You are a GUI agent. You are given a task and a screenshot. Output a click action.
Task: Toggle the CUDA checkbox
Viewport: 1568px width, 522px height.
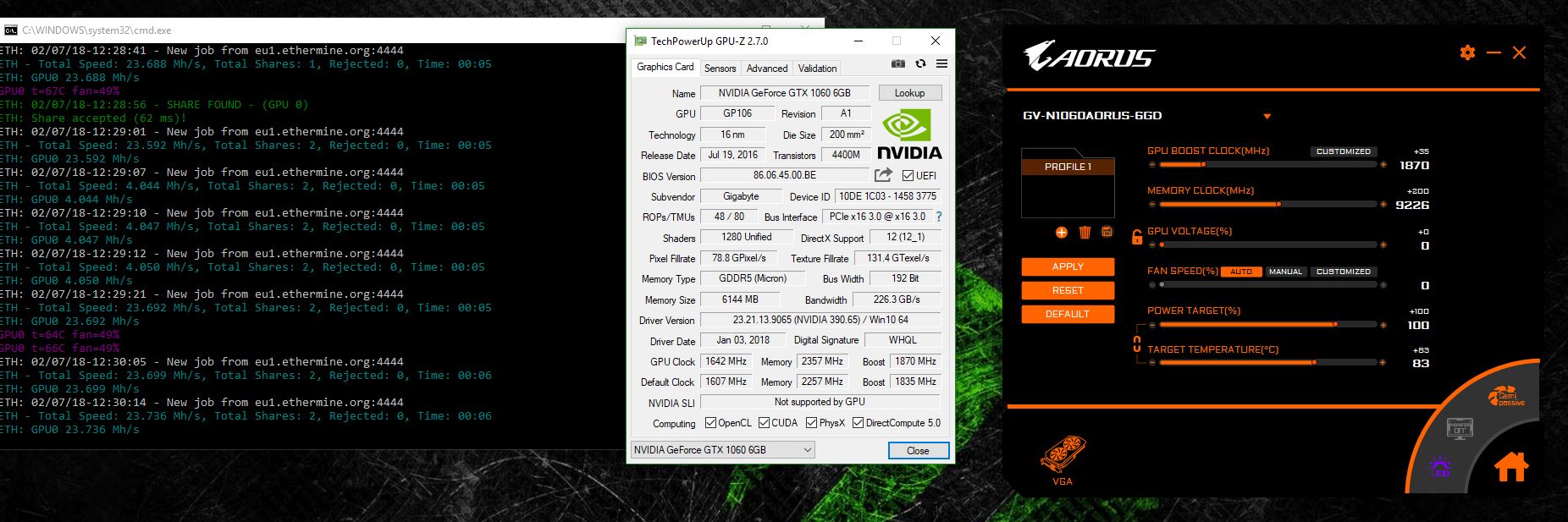click(764, 423)
